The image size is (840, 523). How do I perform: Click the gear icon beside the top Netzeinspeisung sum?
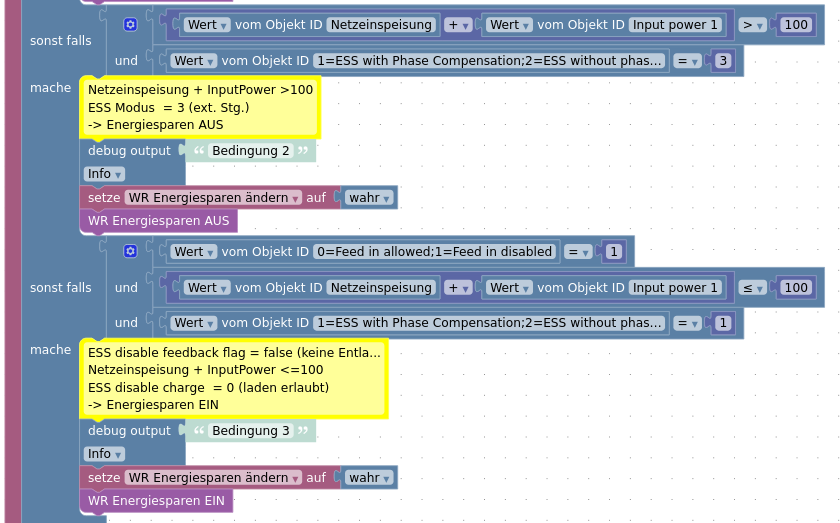pos(130,24)
